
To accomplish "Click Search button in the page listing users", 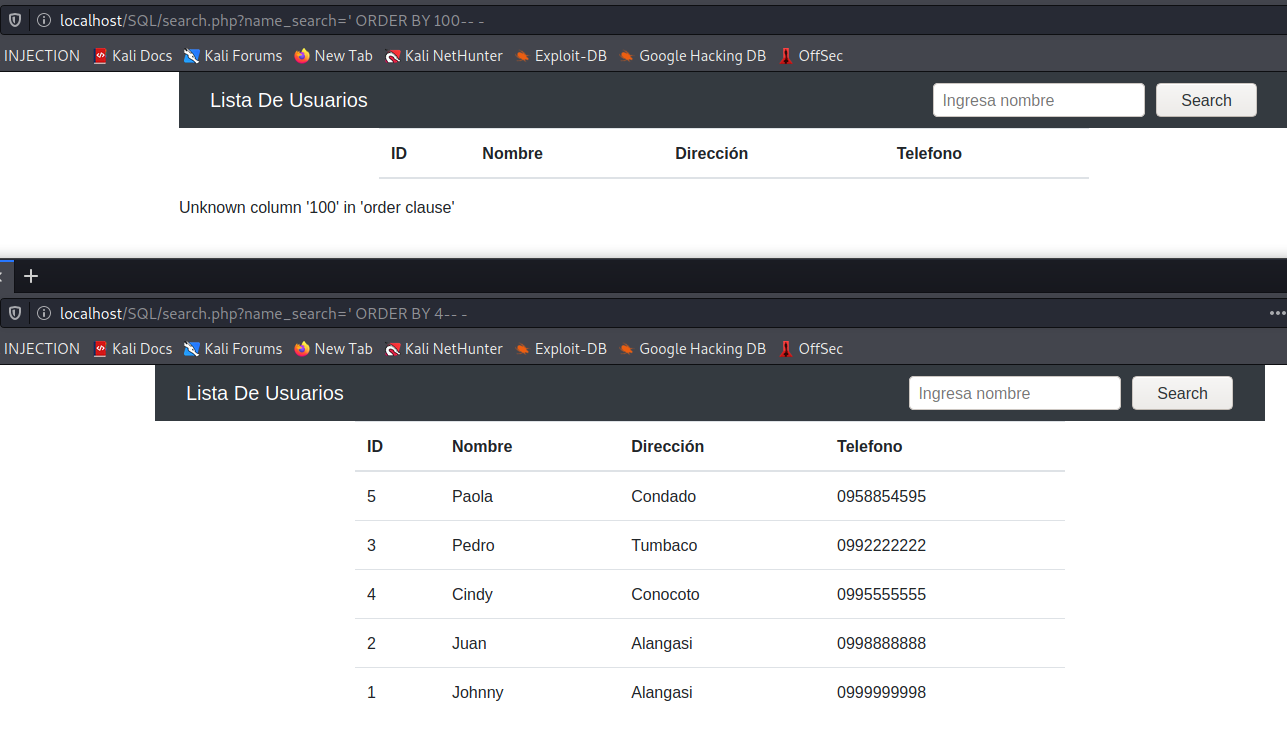I will [1182, 393].
